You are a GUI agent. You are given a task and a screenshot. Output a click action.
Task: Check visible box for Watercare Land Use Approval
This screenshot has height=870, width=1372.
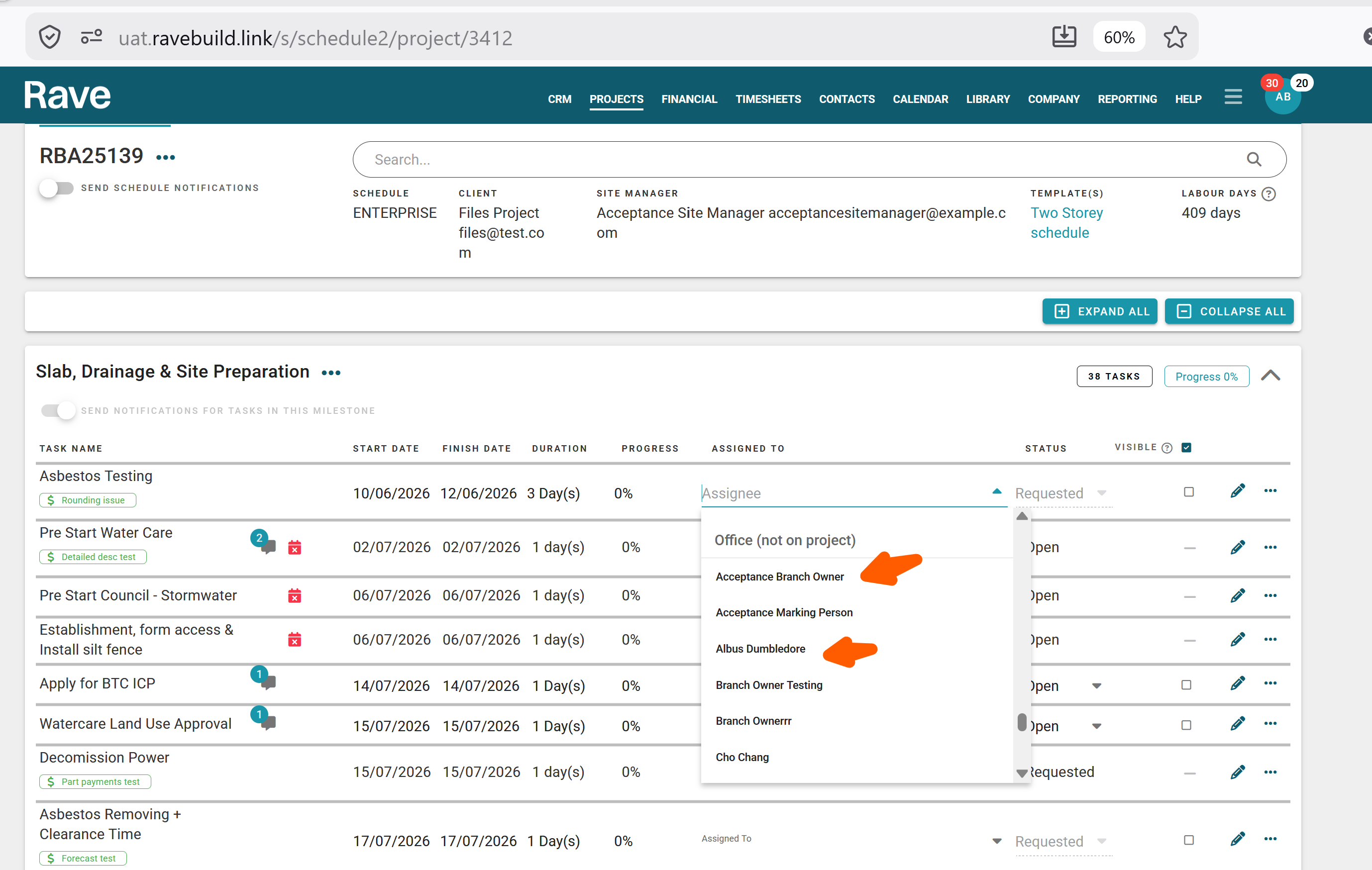click(x=1186, y=725)
